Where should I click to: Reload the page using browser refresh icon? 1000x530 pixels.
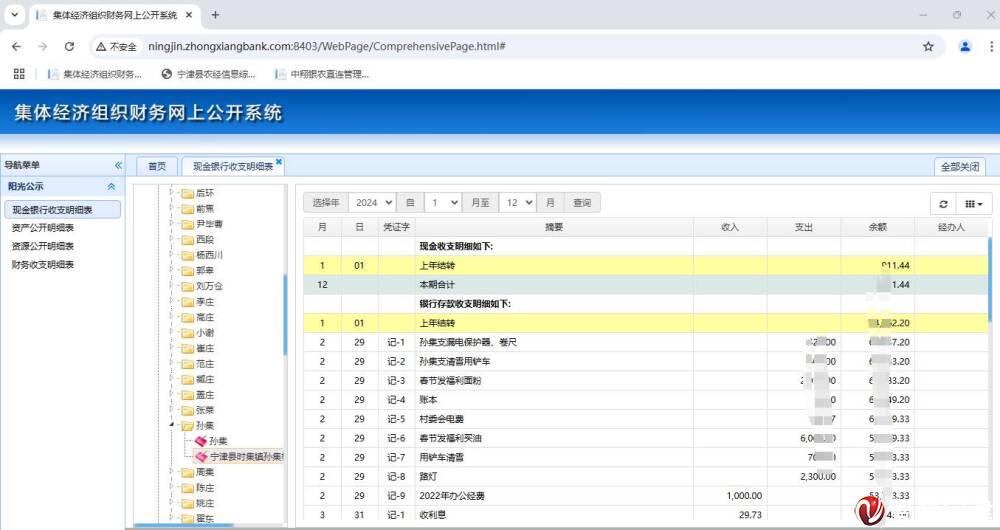(69, 46)
